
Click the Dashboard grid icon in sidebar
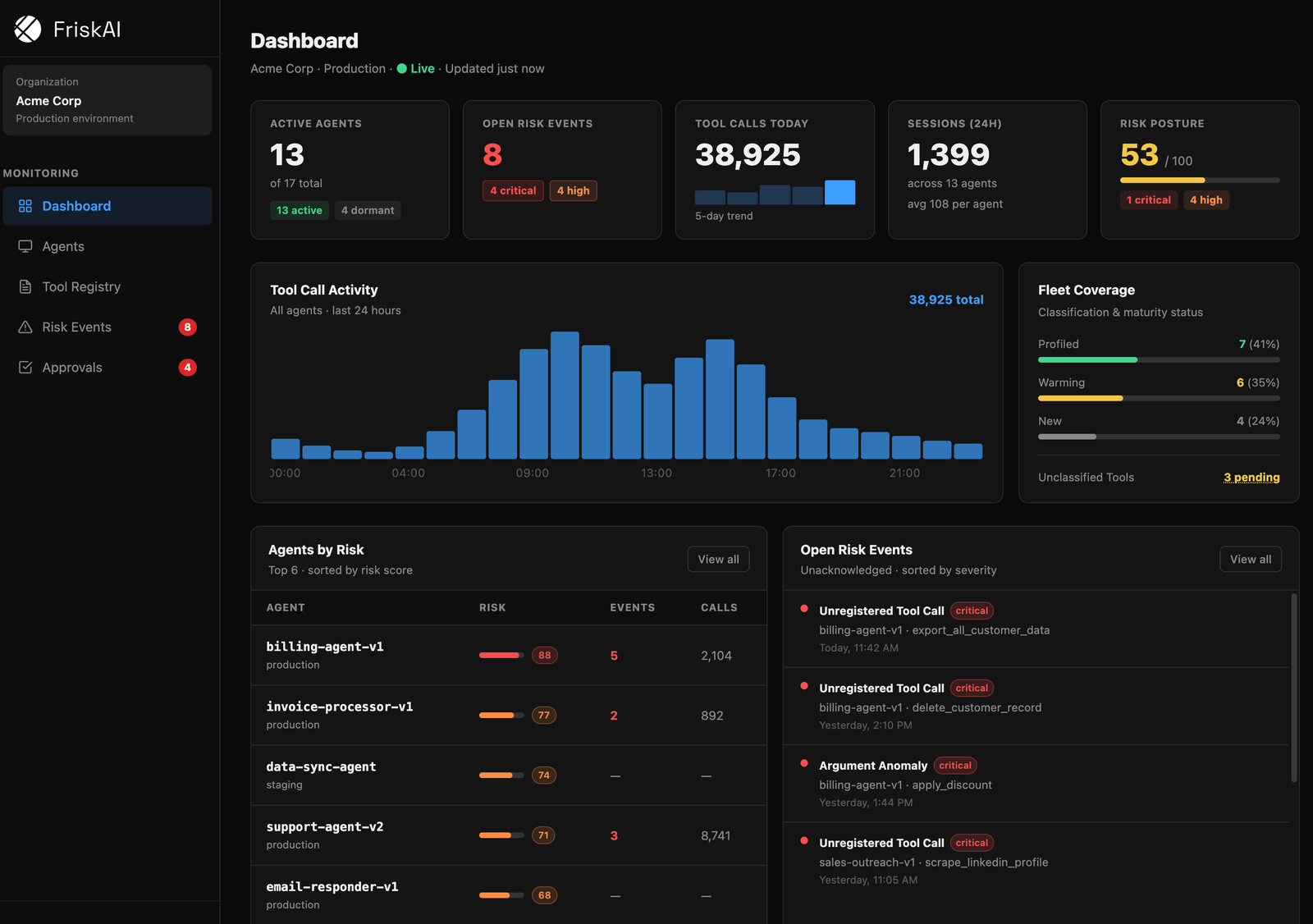[x=25, y=206]
